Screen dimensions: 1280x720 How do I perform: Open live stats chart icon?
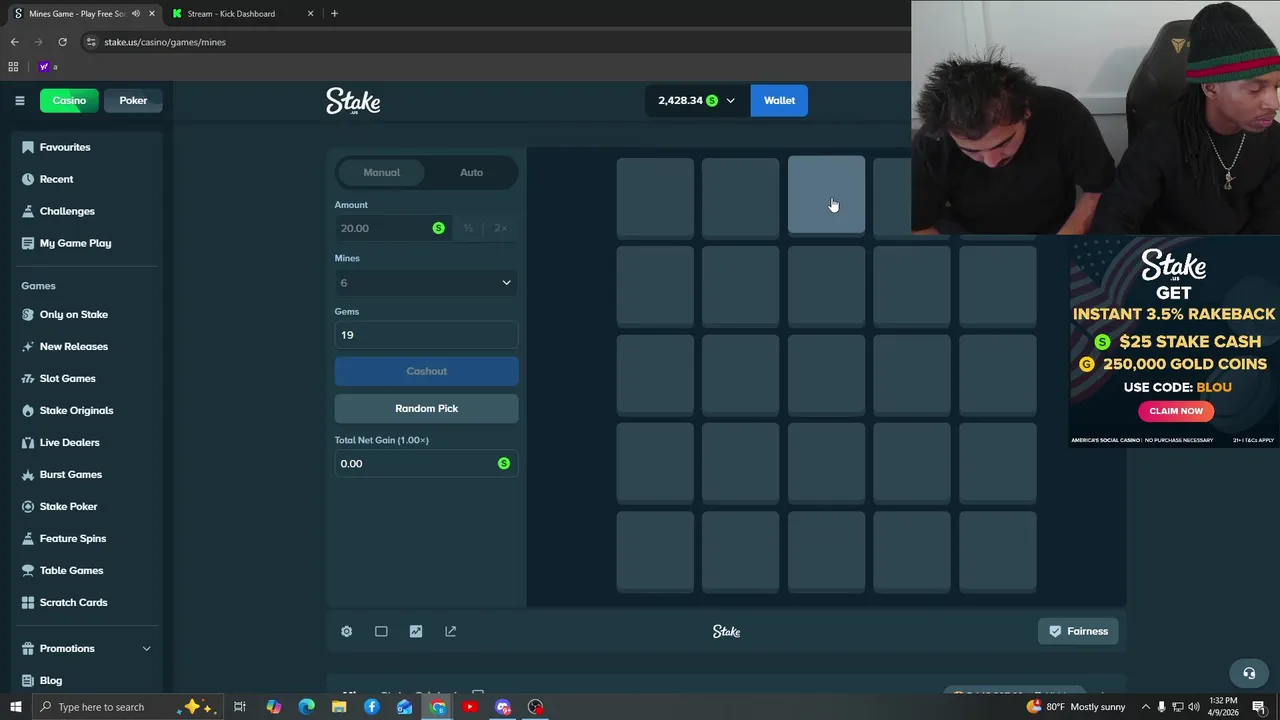416,631
